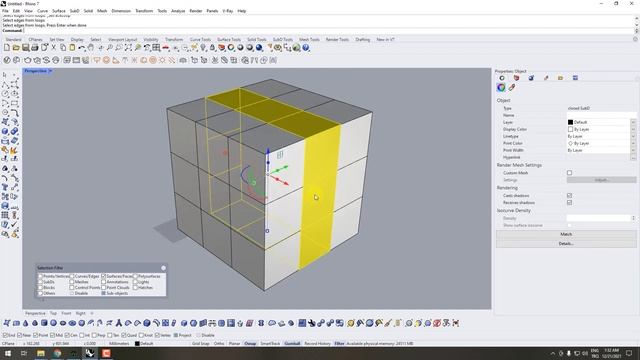The width and height of the screenshot is (640, 360).
Task: Click the Match button in Properties
Action: coord(566,234)
